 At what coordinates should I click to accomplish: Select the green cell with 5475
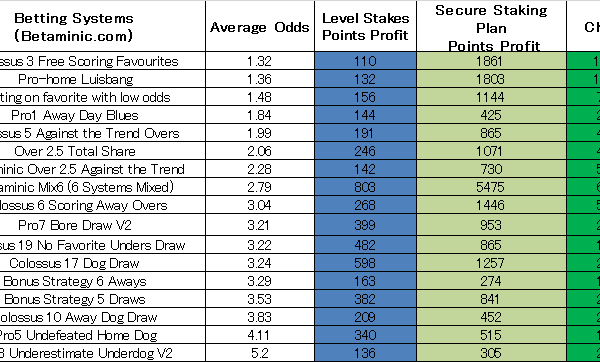[x=491, y=187]
